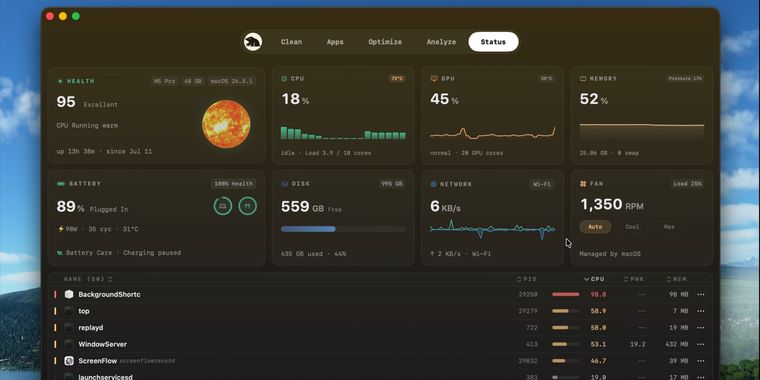Screen dimensions: 760x380
Task: Click the blue network traffic graph
Action: click(492, 229)
